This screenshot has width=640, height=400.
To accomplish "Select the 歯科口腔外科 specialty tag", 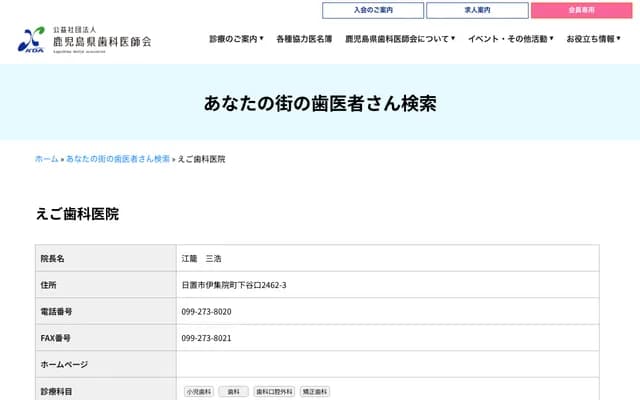I will click(x=274, y=392).
